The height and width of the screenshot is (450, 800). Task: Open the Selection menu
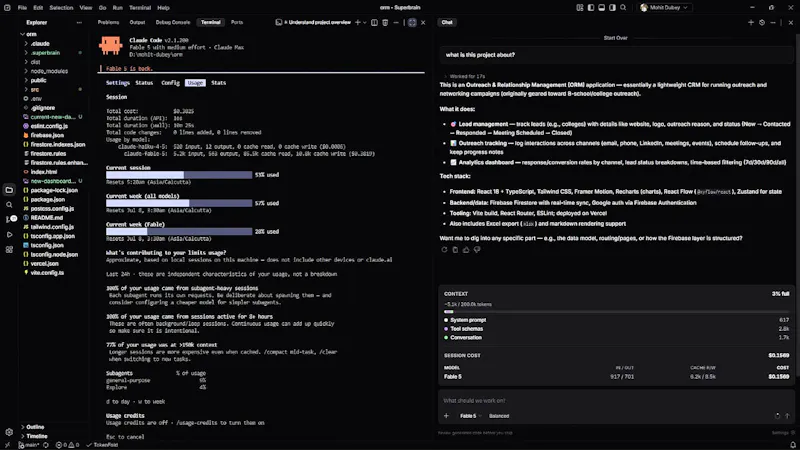click(x=61, y=8)
